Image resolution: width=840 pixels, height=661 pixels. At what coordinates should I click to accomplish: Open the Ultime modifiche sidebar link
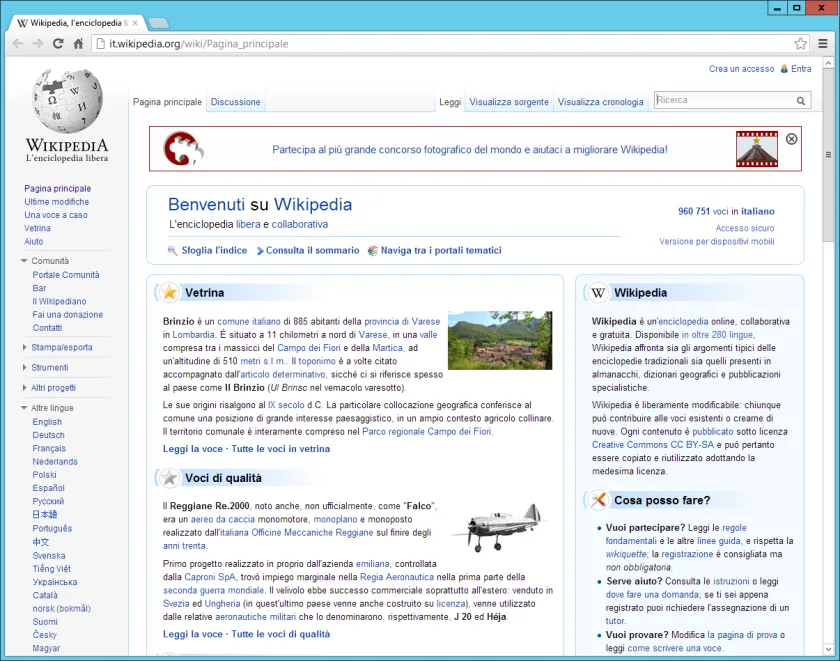click(57, 202)
